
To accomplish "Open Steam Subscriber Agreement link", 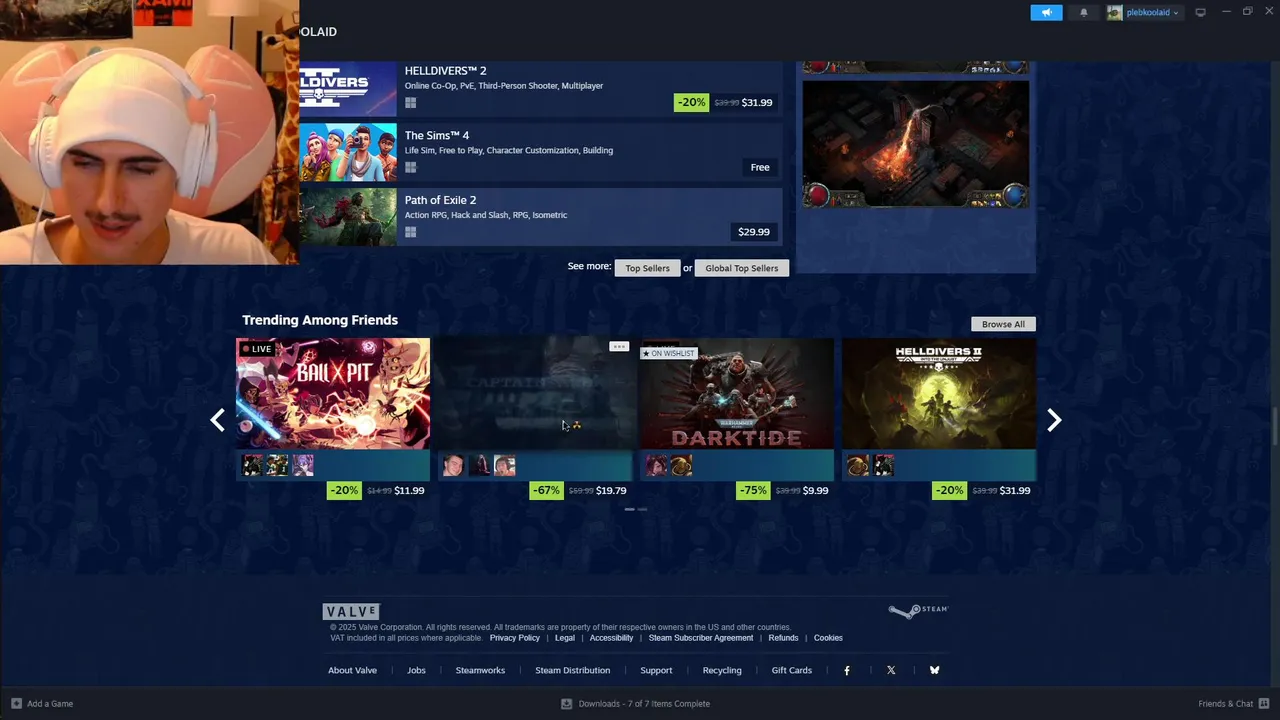I will click(x=701, y=638).
